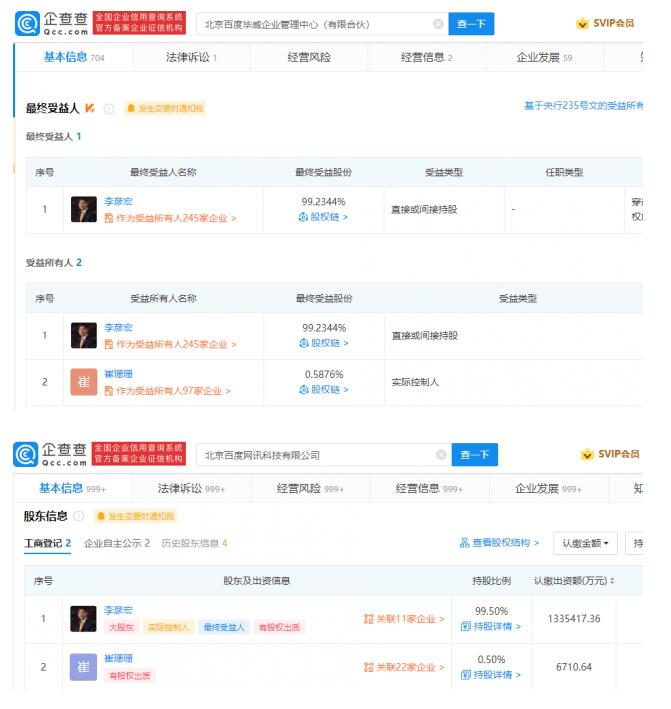Viewport: 671px width, 709px height.
Task: Click the 6710.64 capital amount cell
Action: point(574,667)
